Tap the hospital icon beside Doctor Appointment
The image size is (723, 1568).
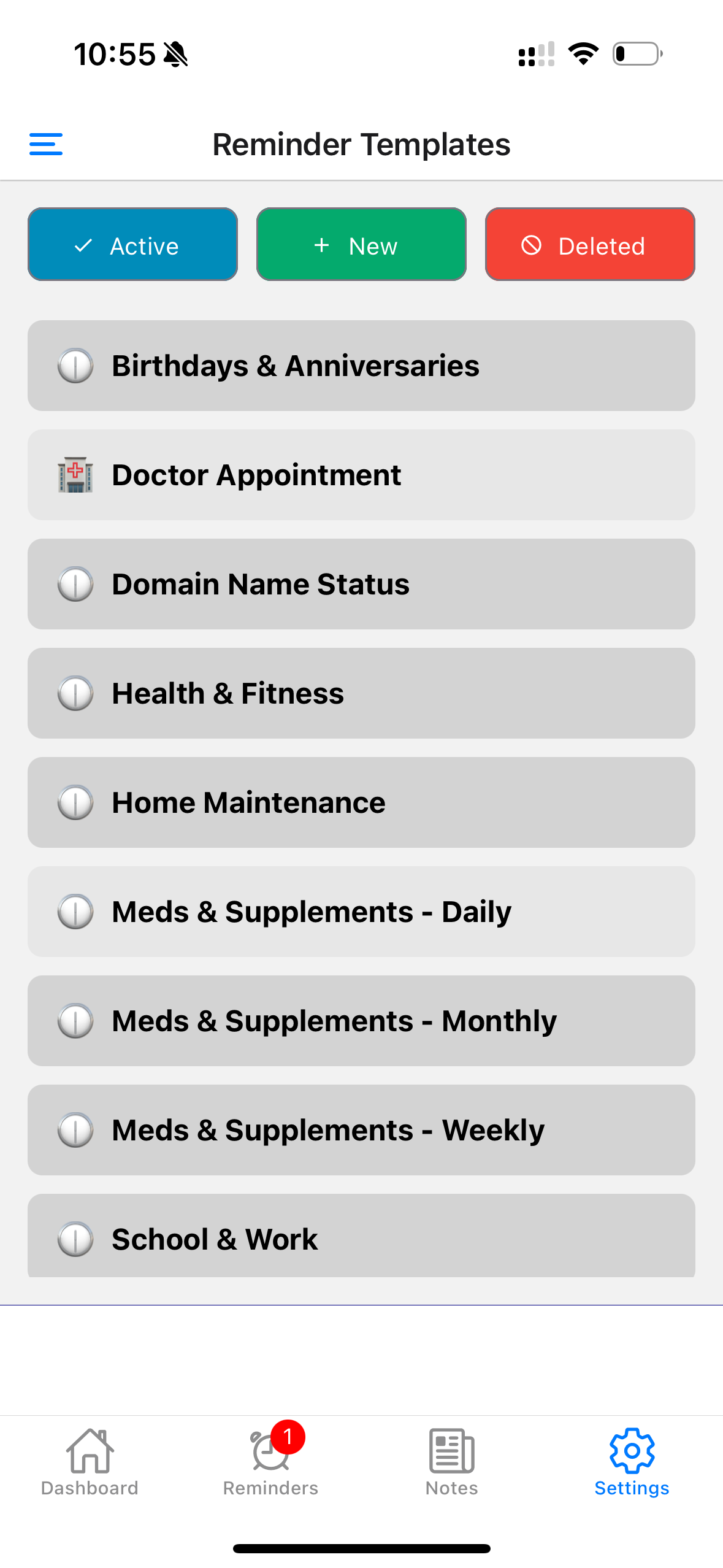(x=75, y=475)
